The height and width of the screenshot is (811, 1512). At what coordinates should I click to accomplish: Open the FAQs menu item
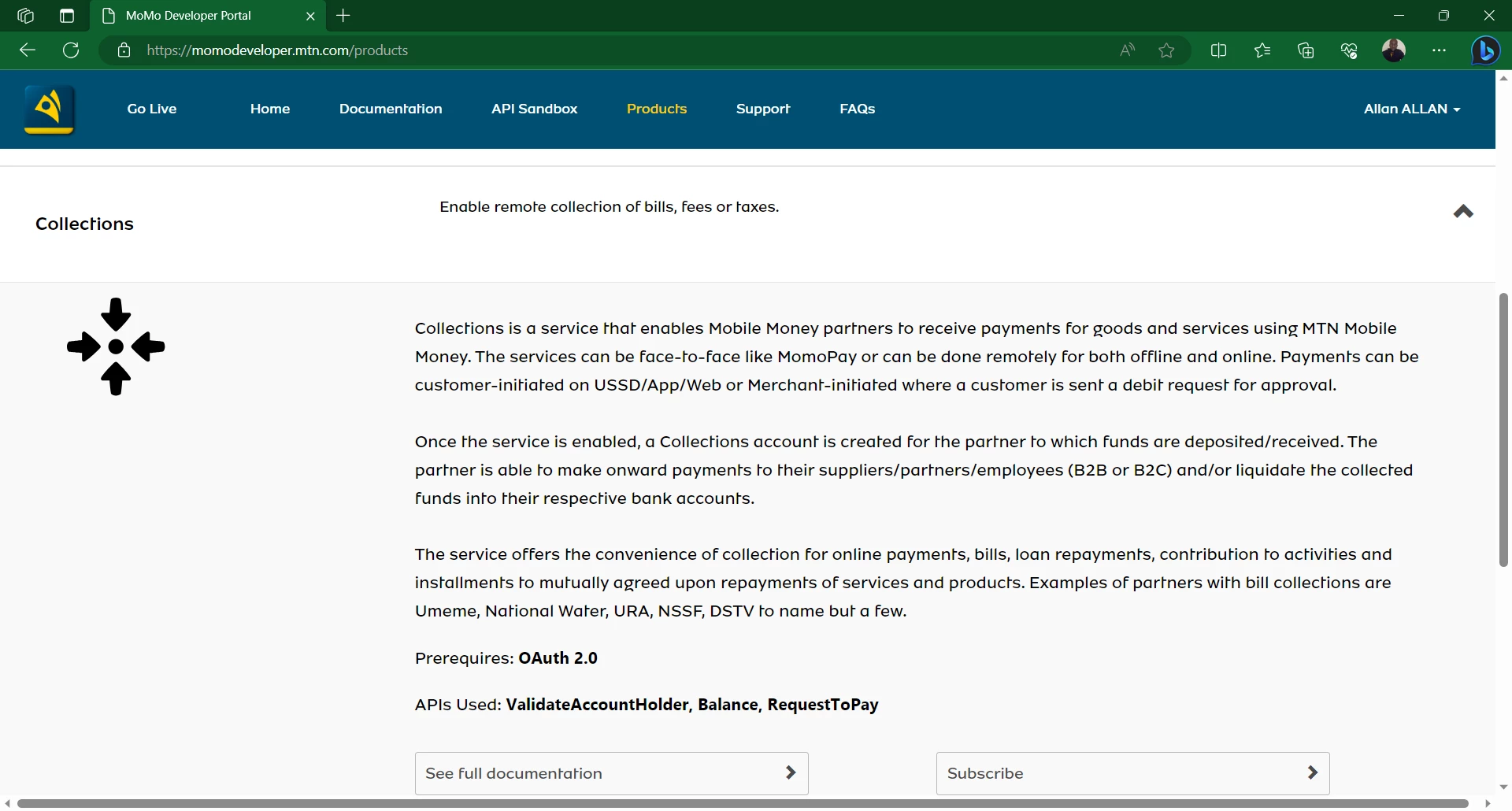pos(858,109)
